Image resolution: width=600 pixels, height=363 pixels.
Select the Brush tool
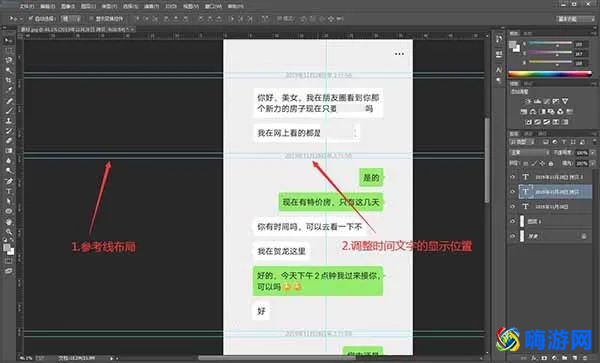(x=8, y=111)
